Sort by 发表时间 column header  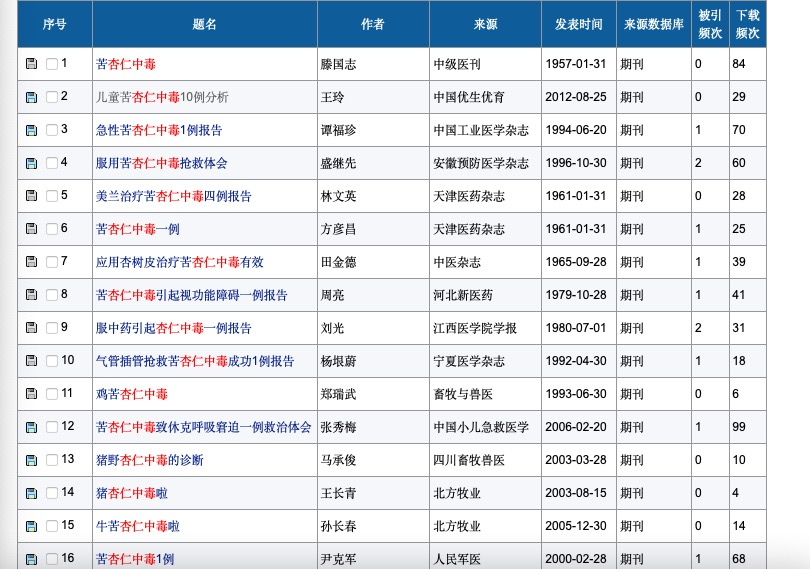579,24
